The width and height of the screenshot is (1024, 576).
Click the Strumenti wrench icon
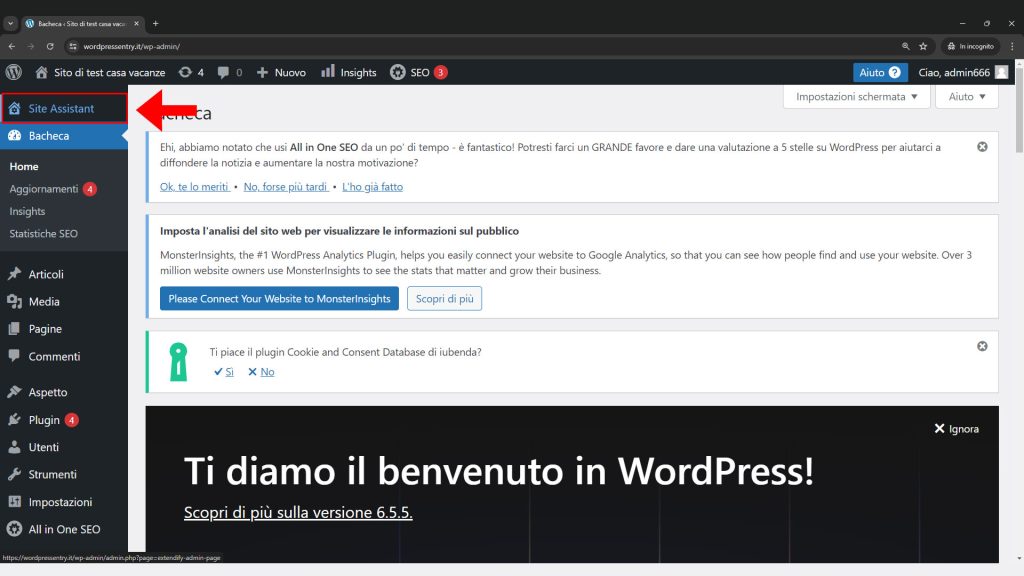coord(14,474)
